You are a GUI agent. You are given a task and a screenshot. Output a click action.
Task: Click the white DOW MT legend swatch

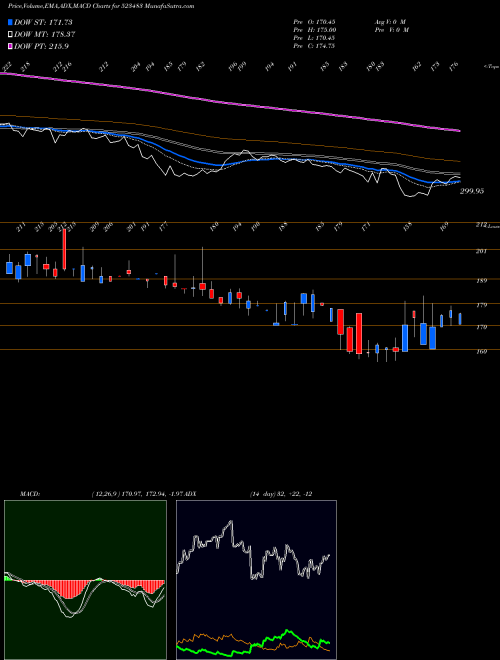click(x=11, y=35)
